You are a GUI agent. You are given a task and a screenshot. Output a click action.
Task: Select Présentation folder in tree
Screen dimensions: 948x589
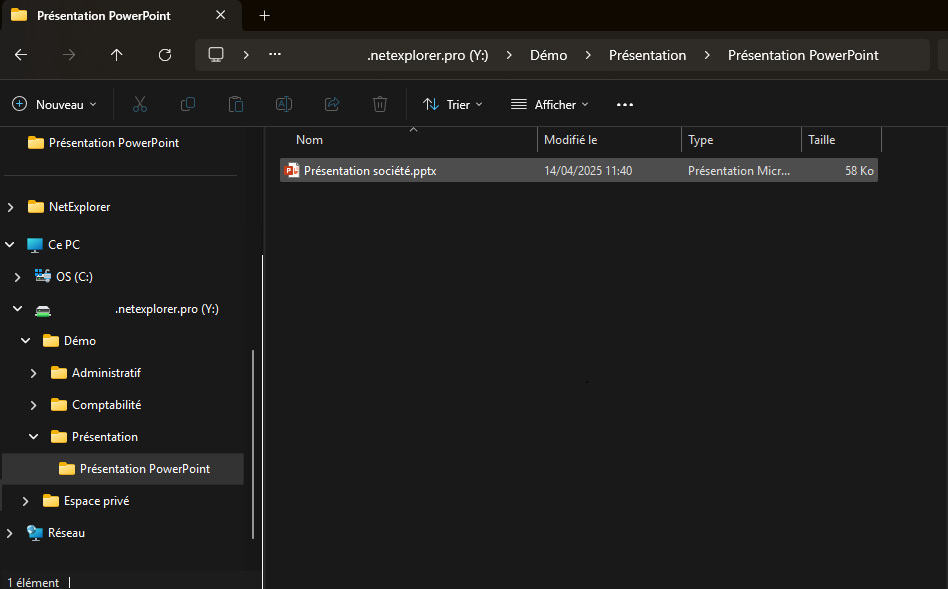point(94,437)
